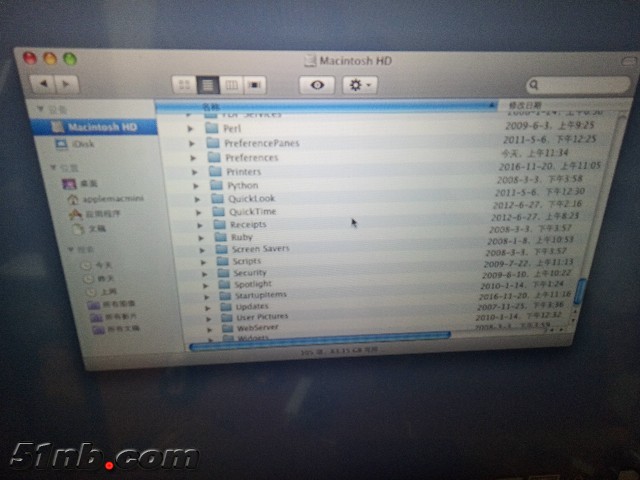Expand the Perl folder disclosure triangle

tap(190, 129)
